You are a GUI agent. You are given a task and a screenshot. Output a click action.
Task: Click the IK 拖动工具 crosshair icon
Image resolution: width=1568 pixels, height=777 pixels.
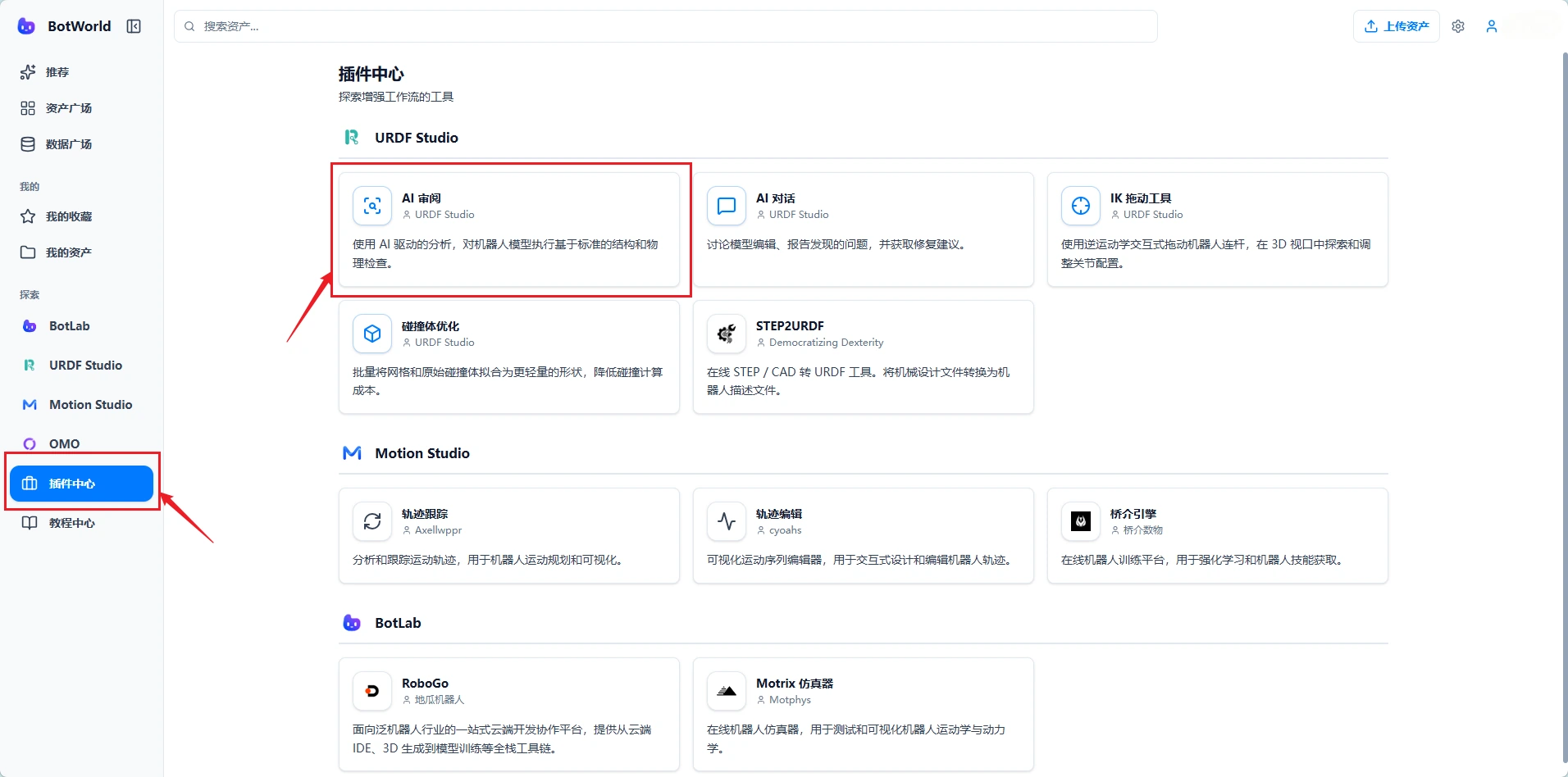[x=1081, y=206]
